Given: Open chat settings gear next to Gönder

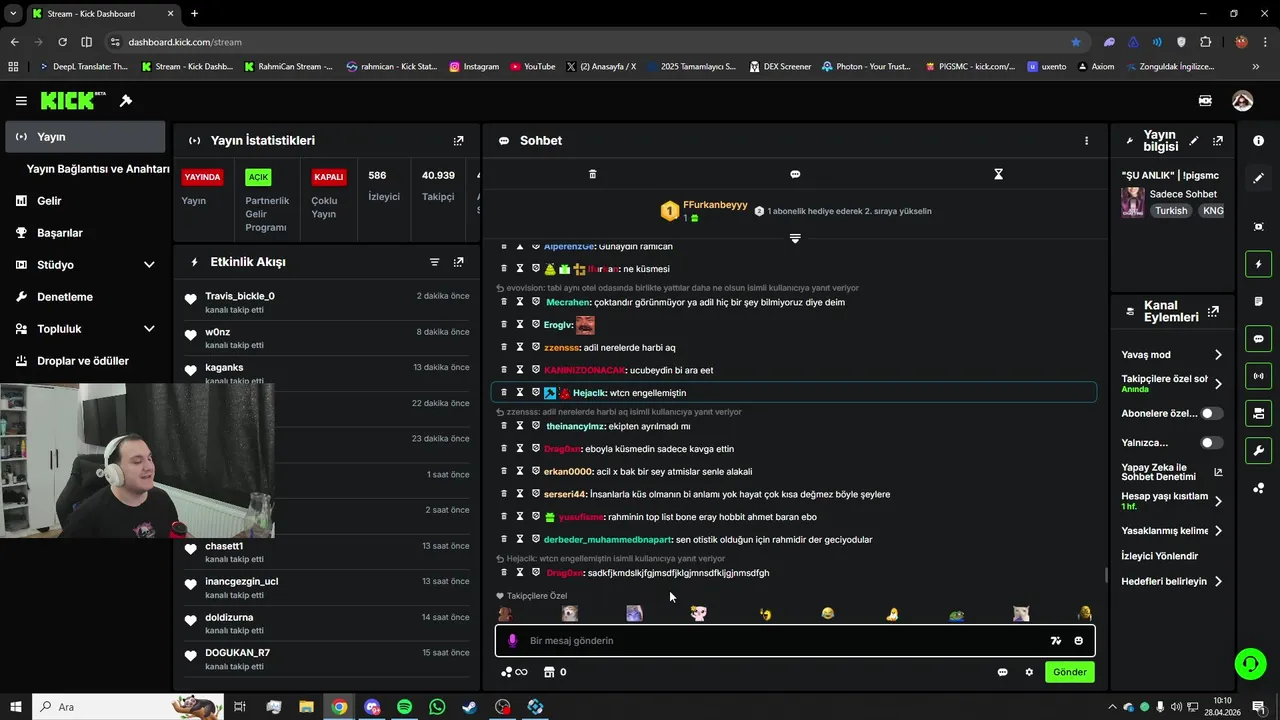Looking at the screenshot, I should [1029, 672].
